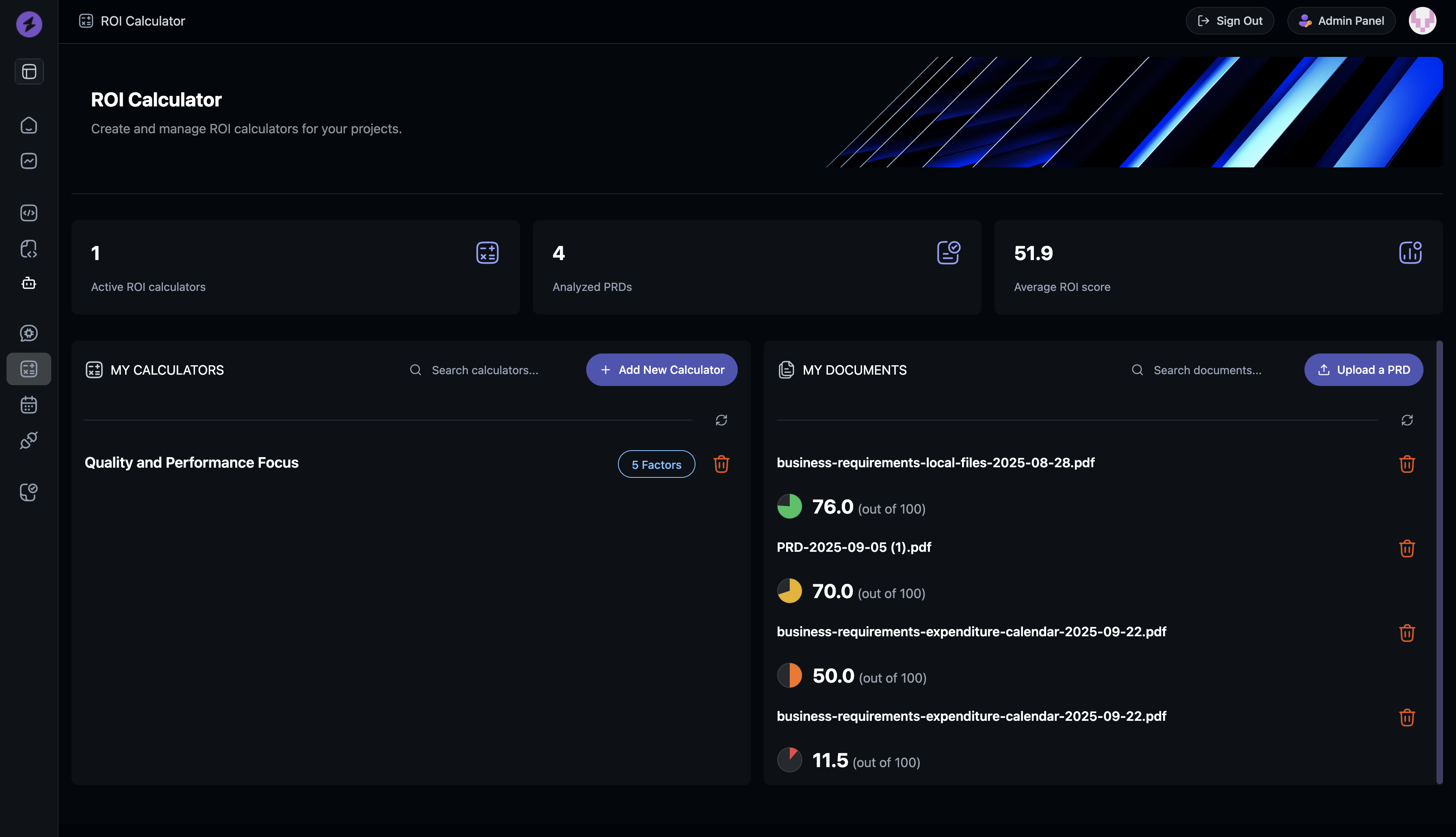Image resolution: width=1456 pixels, height=837 pixels.
Task: Click the 5 Factors badge
Action: (656, 464)
